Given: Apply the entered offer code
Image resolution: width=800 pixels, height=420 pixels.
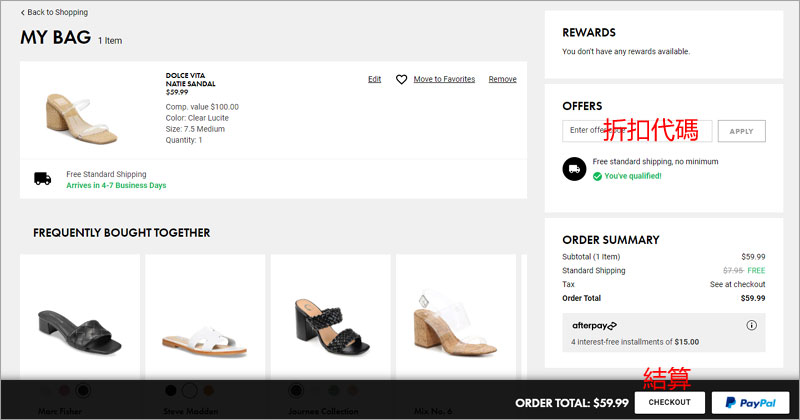Looking at the screenshot, I should [741, 131].
